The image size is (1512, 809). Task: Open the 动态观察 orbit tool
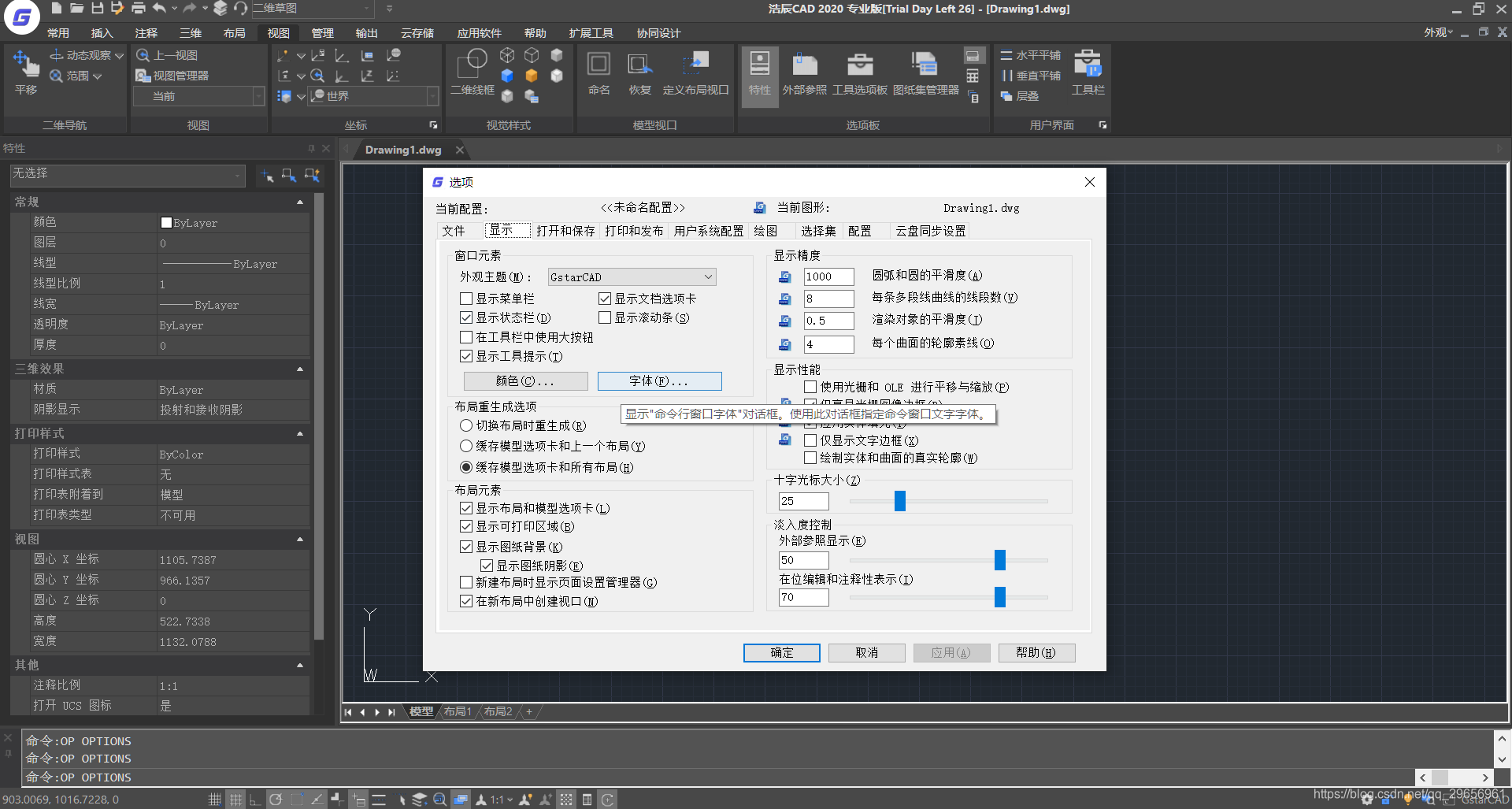(x=87, y=55)
